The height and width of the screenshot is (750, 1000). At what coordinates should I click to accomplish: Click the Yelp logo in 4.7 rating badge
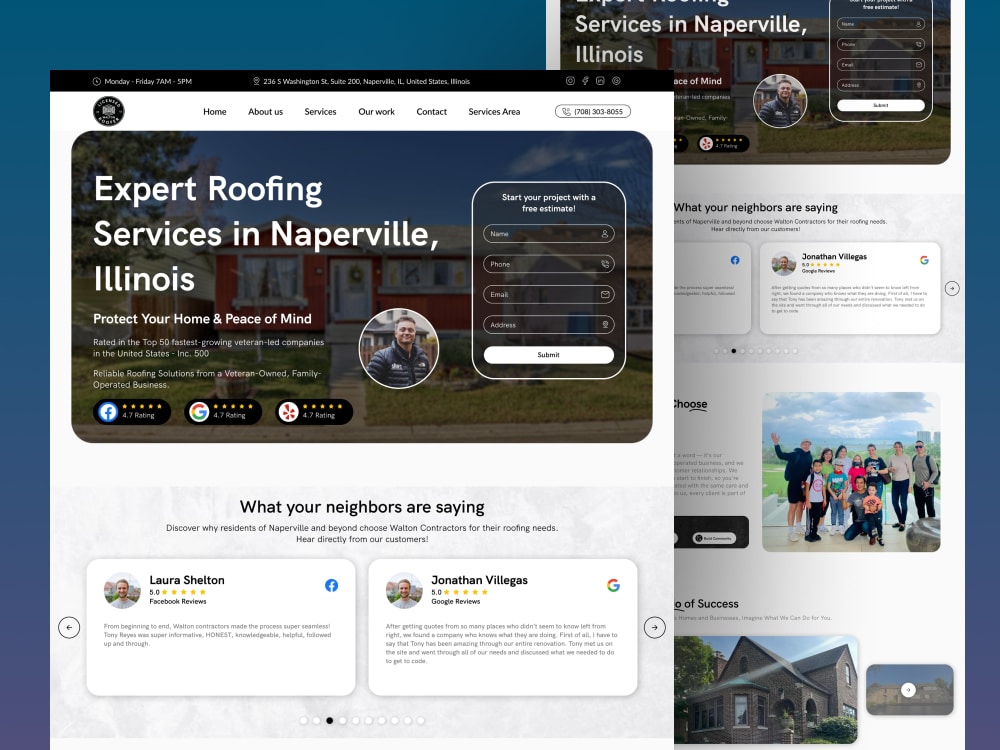tap(289, 412)
